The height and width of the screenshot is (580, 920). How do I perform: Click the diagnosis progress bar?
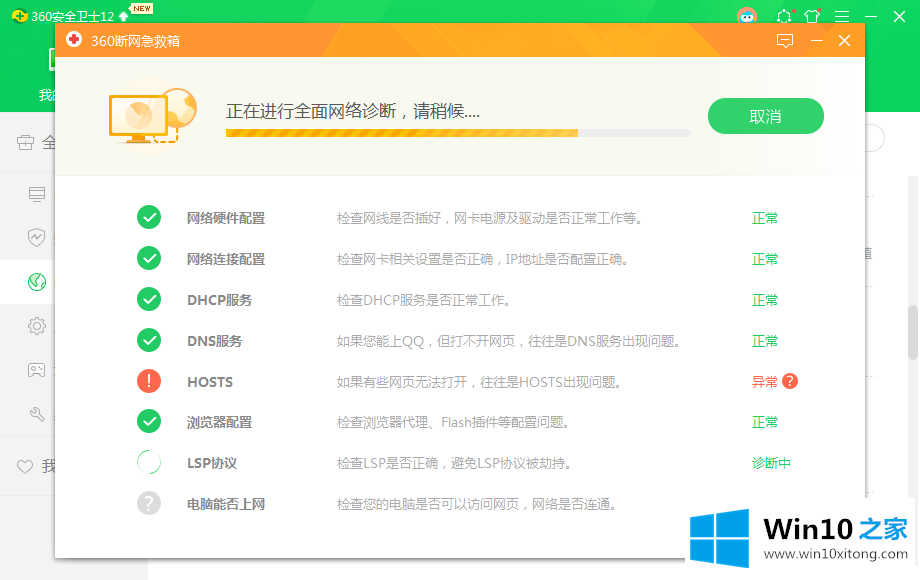(458, 133)
